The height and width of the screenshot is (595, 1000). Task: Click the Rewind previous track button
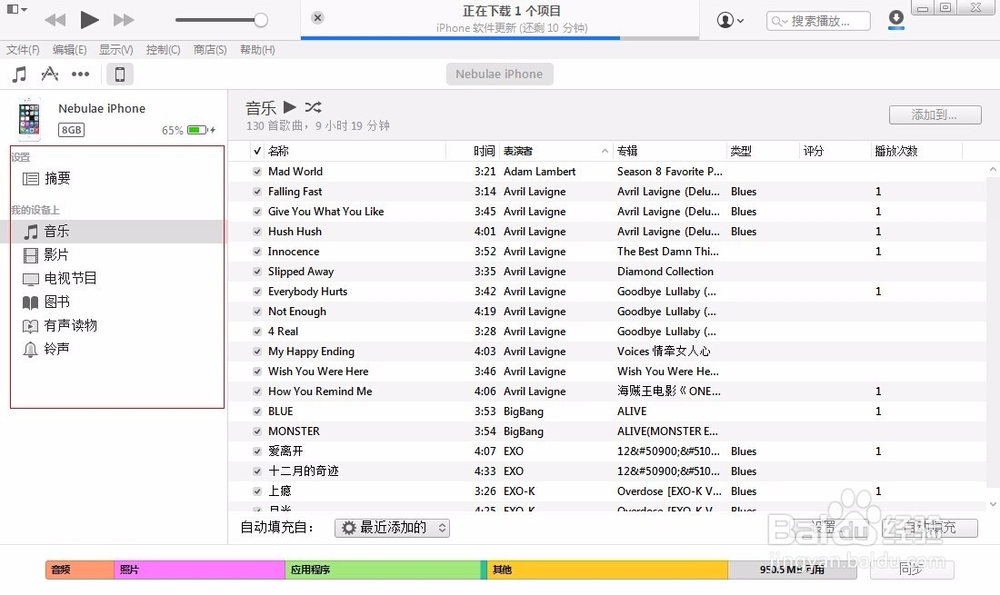[x=55, y=20]
